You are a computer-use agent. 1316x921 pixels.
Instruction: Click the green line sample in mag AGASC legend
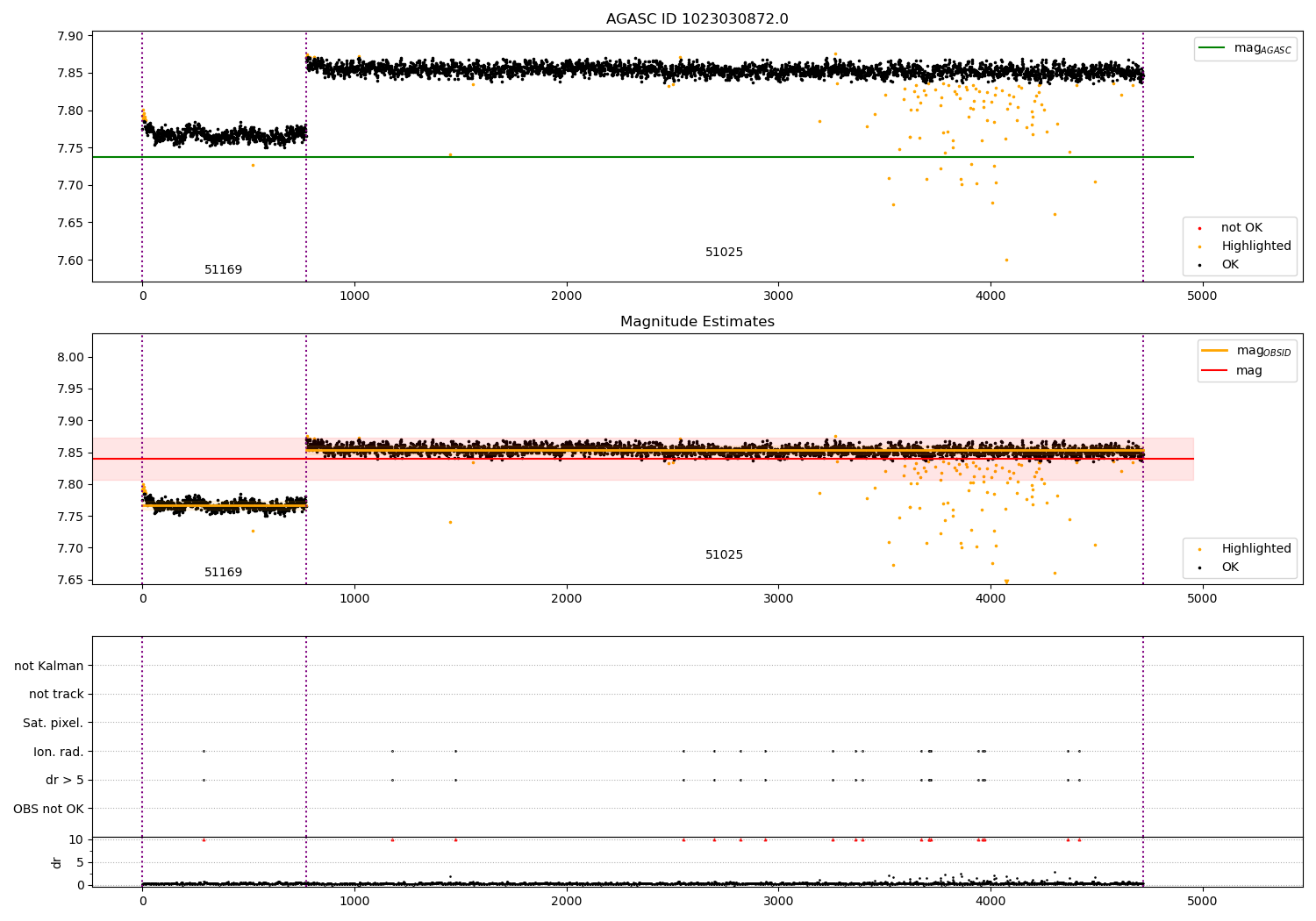click(1212, 47)
